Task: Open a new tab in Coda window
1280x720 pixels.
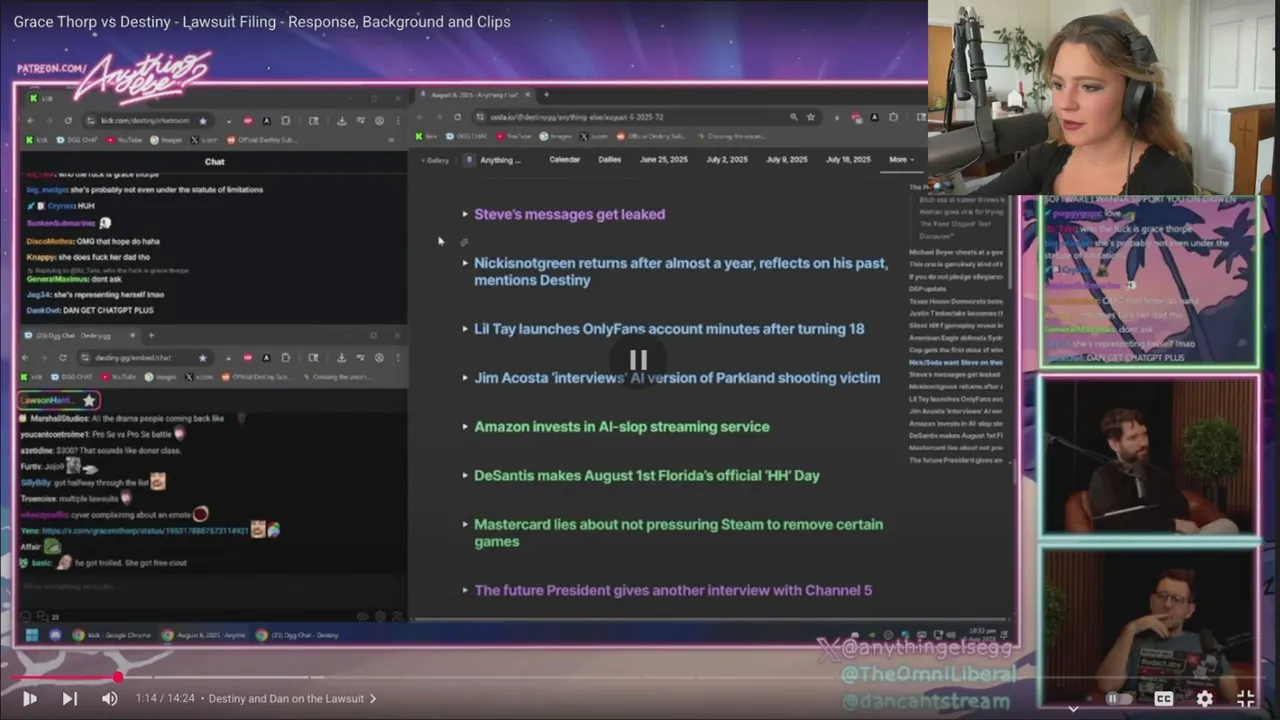Action: [546, 95]
